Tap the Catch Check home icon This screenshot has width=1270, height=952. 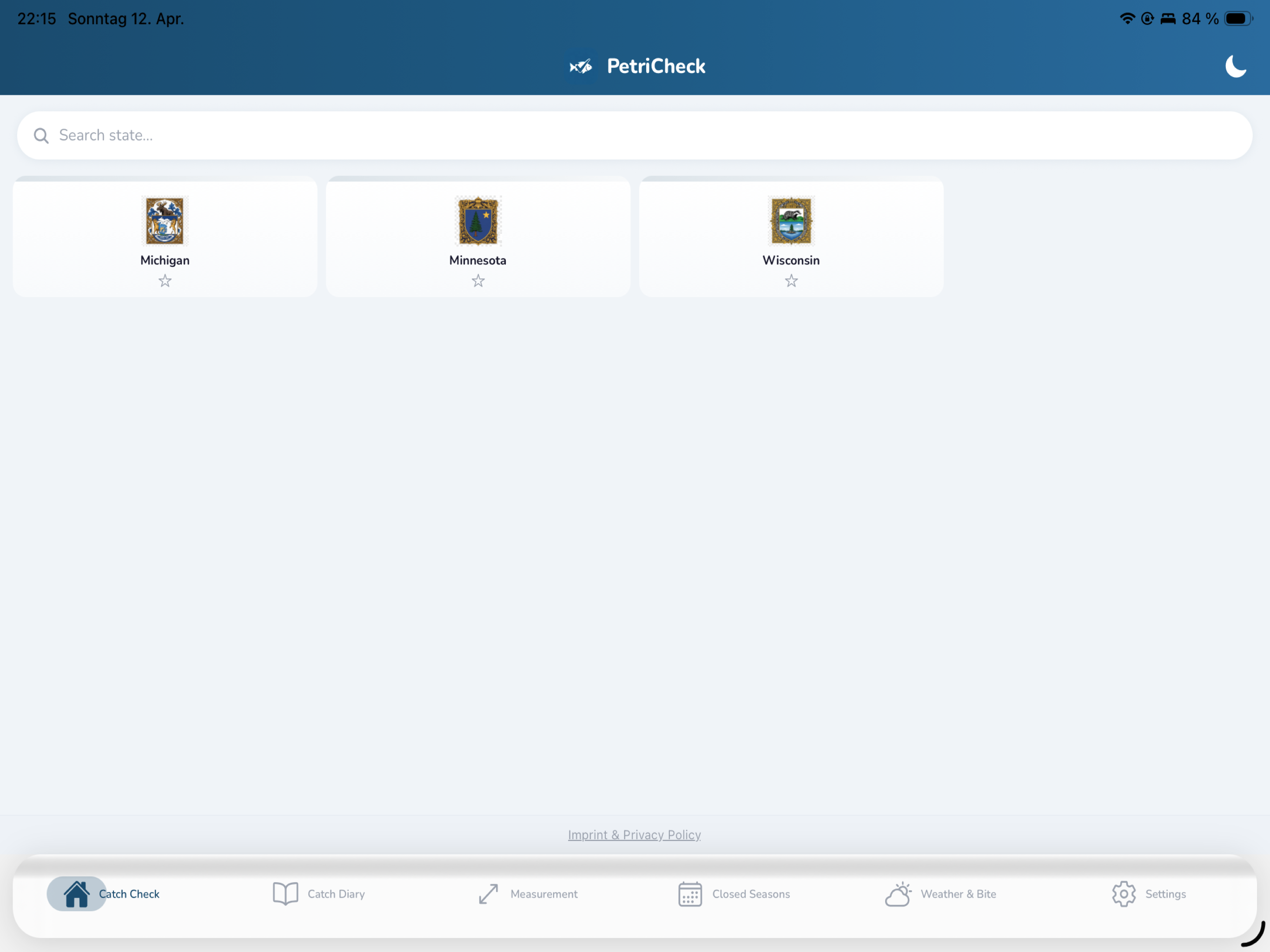coord(76,894)
